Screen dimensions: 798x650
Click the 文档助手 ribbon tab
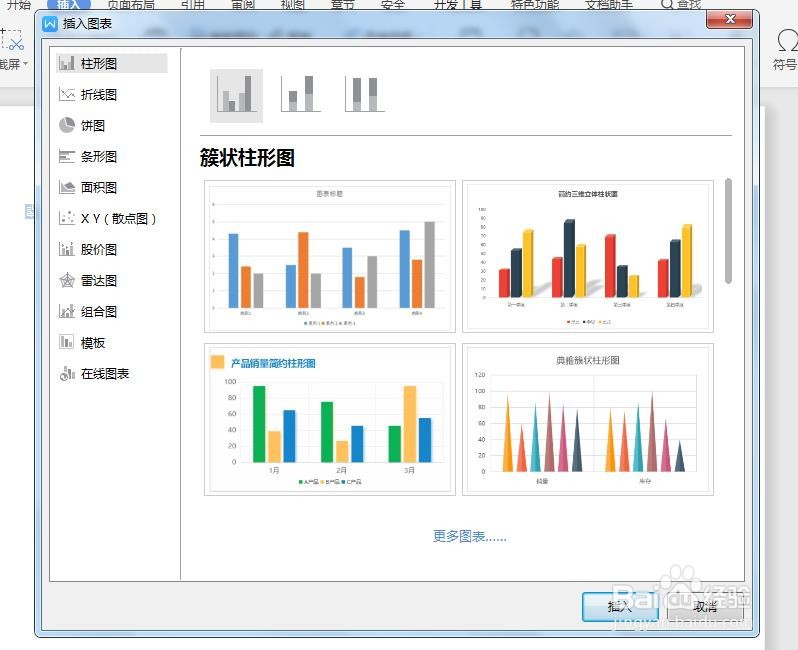point(609,5)
